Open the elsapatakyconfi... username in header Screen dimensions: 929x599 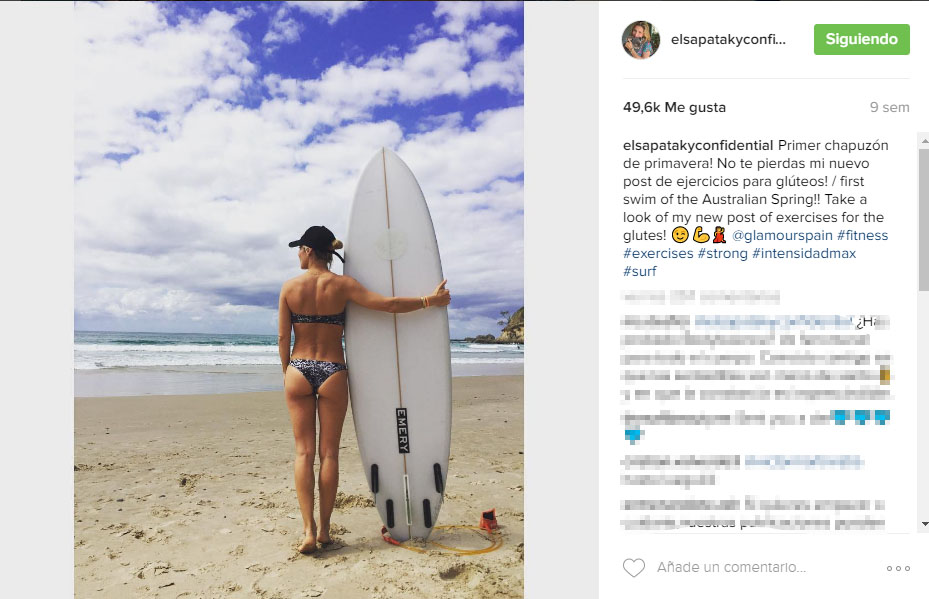(x=728, y=40)
